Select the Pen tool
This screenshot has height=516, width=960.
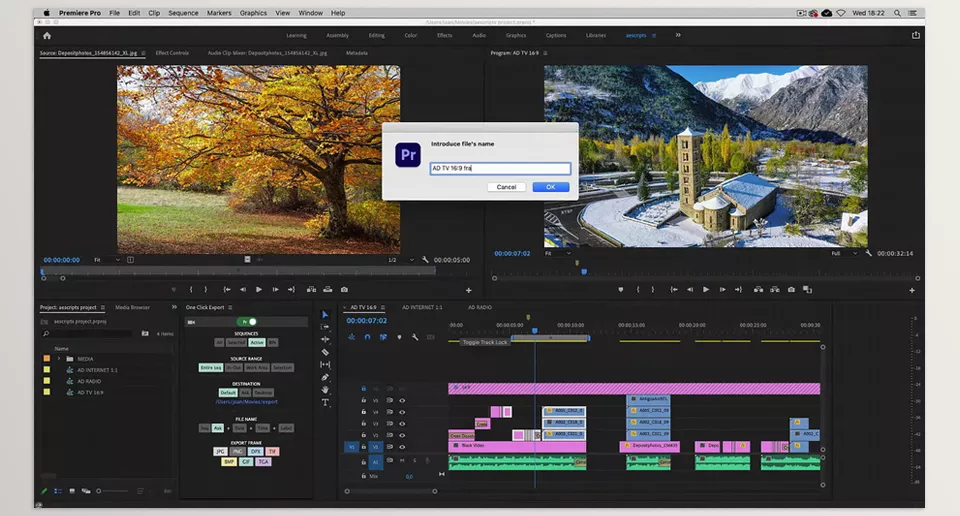[x=325, y=377]
